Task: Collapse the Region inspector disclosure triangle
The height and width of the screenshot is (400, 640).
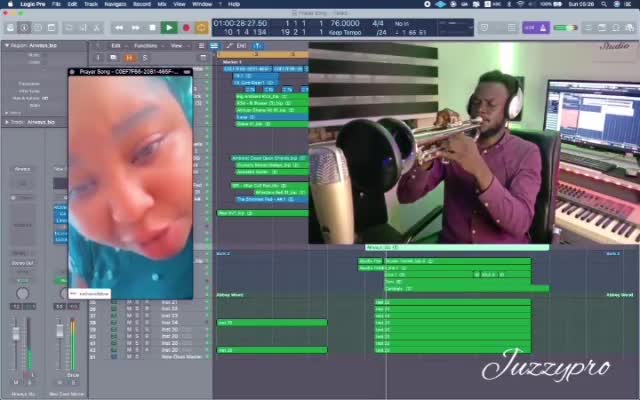Action: pyautogui.click(x=7, y=45)
